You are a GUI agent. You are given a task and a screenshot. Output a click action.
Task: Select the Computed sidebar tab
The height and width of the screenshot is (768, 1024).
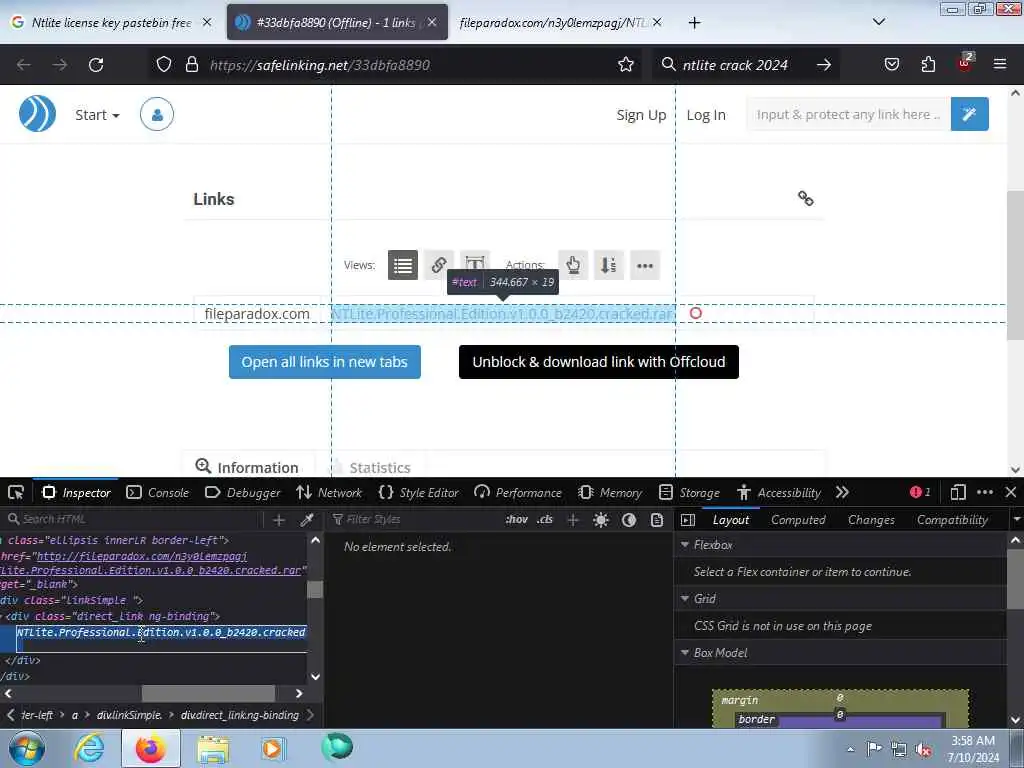(x=798, y=520)
